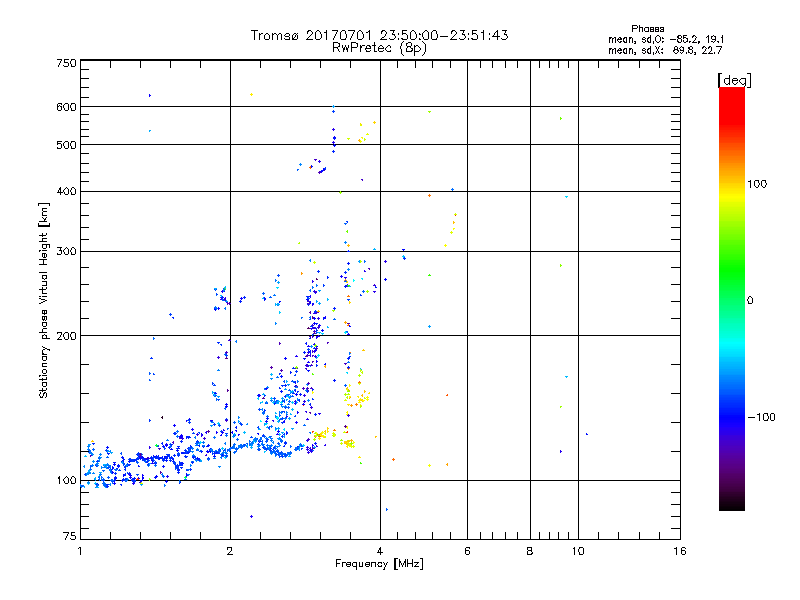This screenshot has width=800, height=600.
Task: Select the 'mean, sd,O: -85.2, 19.1' line
Action: [666, 39]
